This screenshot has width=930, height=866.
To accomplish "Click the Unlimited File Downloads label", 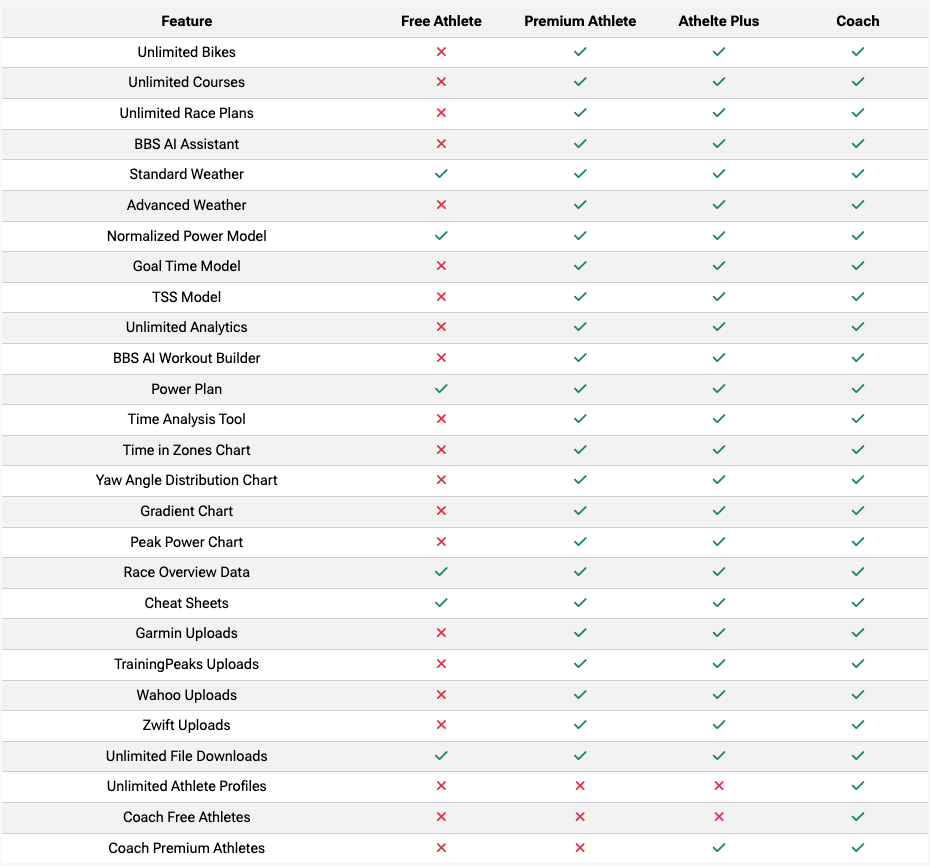I will (x=187, y=756).
